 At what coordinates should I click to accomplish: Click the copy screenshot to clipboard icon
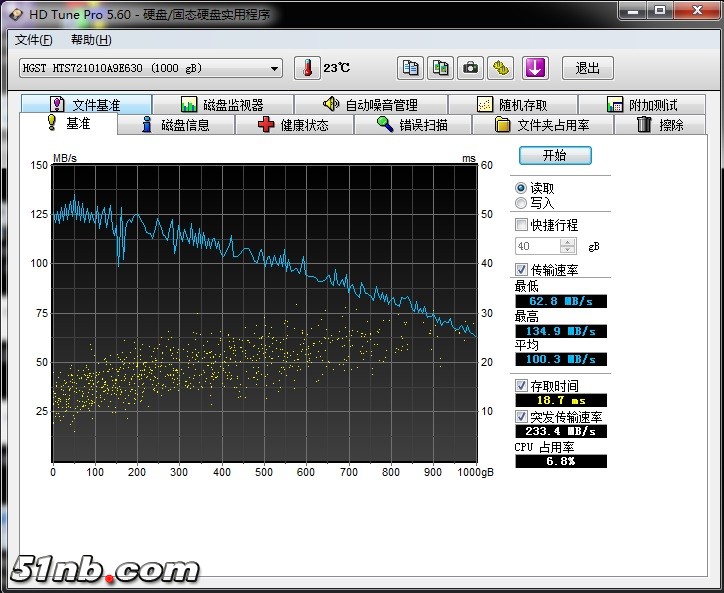[x=440, y=68]
